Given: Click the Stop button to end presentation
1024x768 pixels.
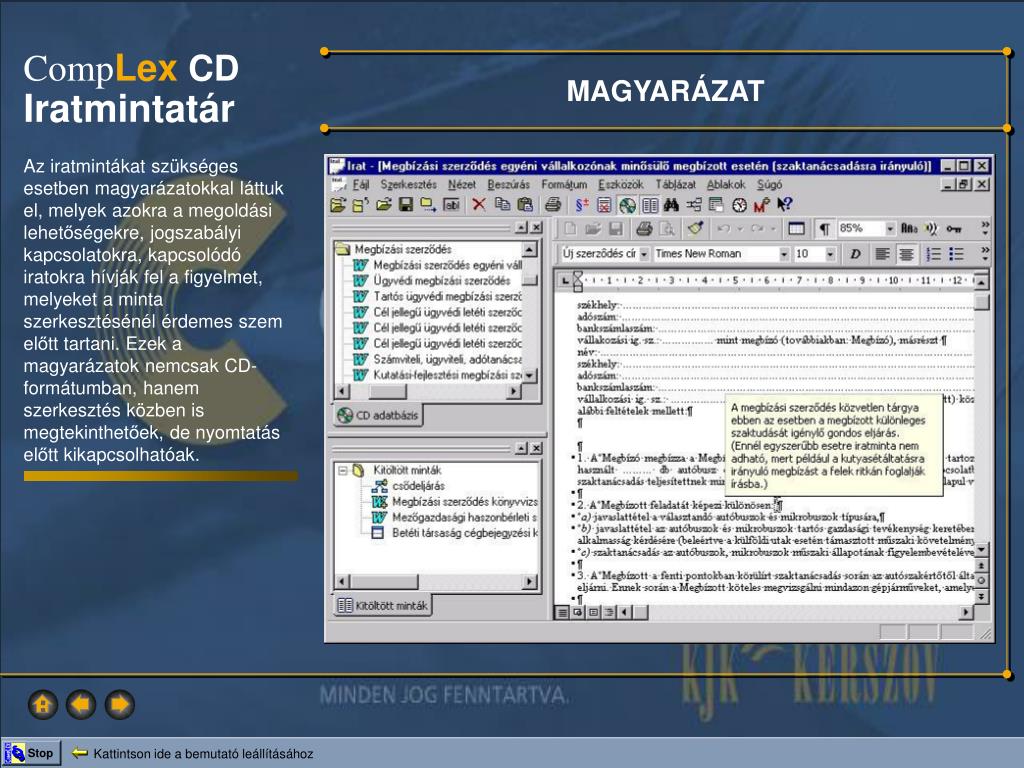Looking at the screenshot, I should [32, 753].
